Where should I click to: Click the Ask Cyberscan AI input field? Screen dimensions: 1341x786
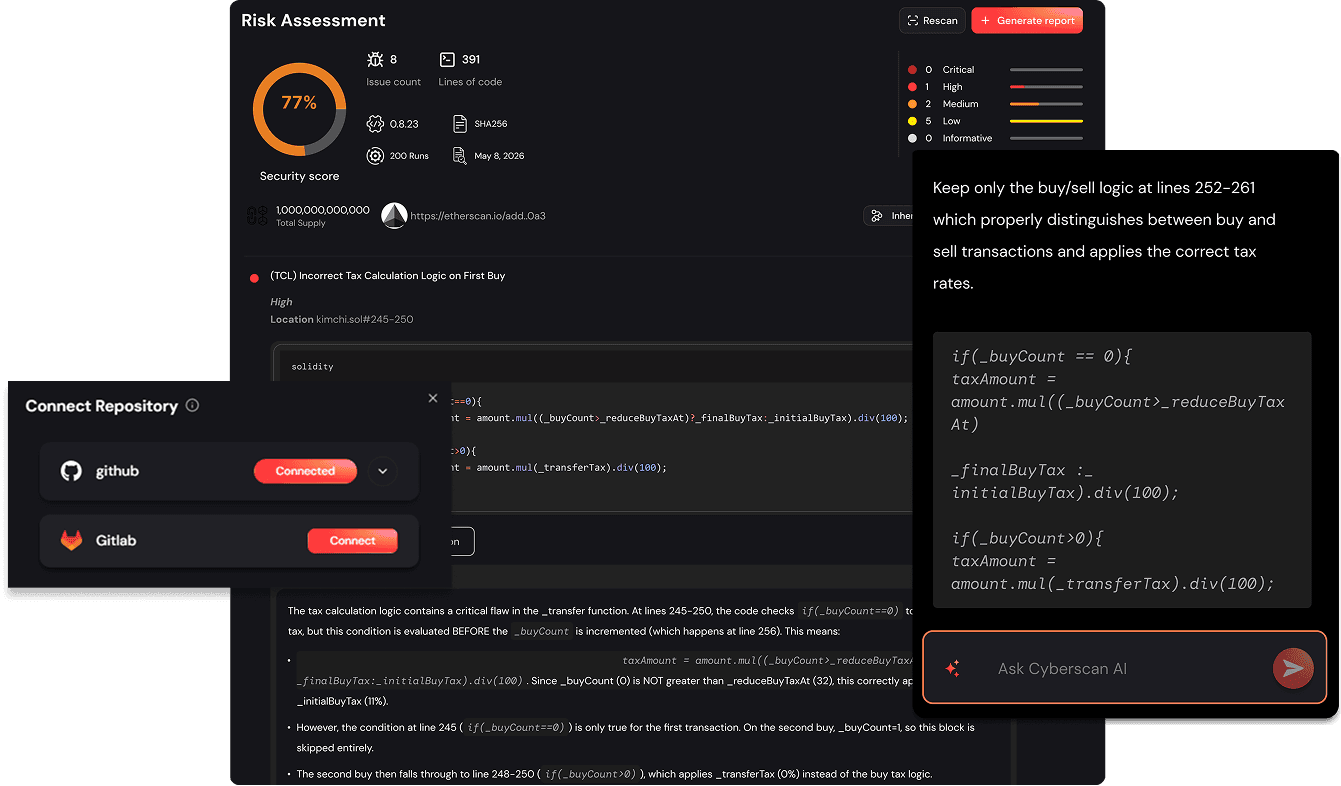coord(1124,668)
